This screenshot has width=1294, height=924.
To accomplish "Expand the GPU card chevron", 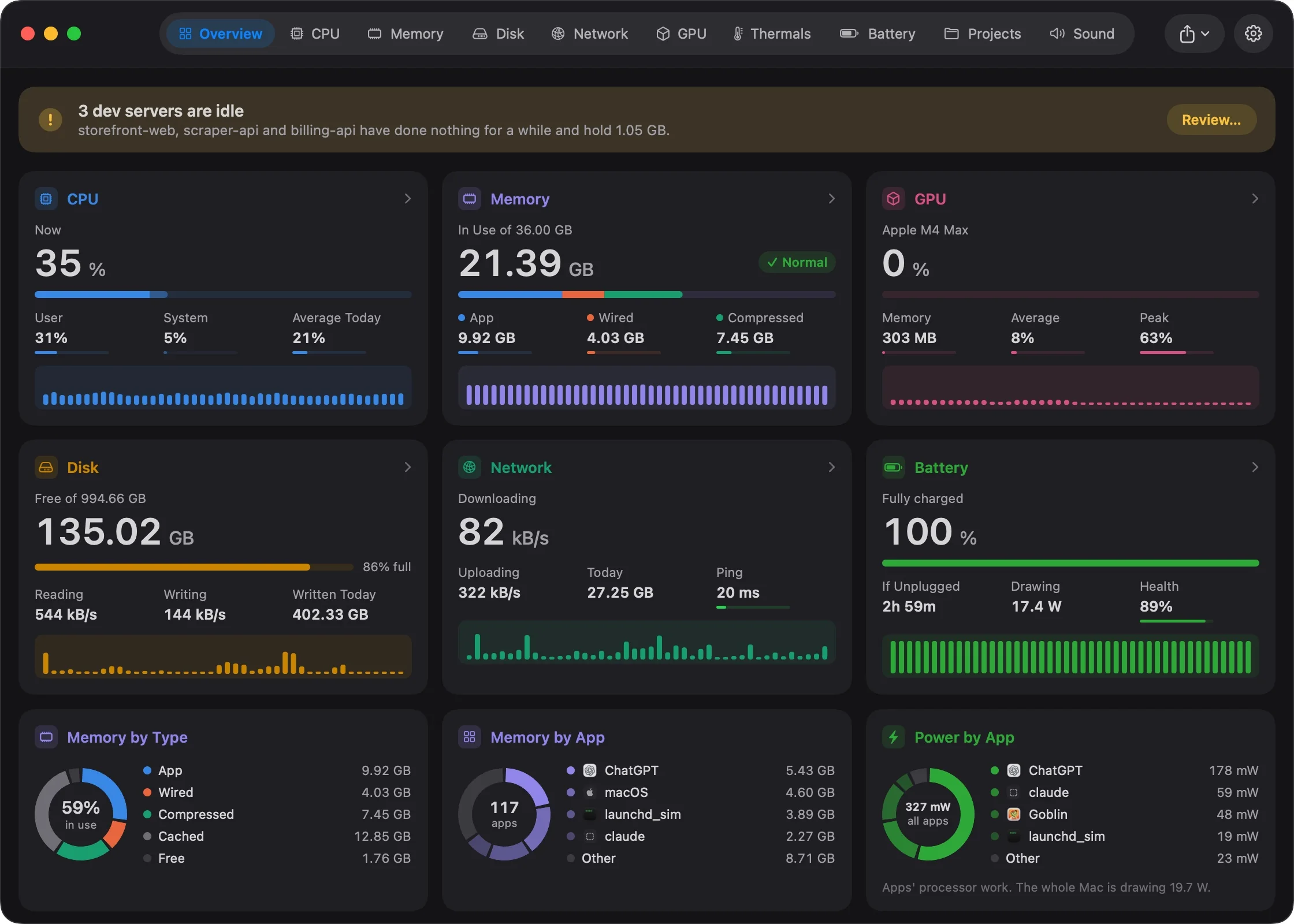I will tap(1255, 199).
